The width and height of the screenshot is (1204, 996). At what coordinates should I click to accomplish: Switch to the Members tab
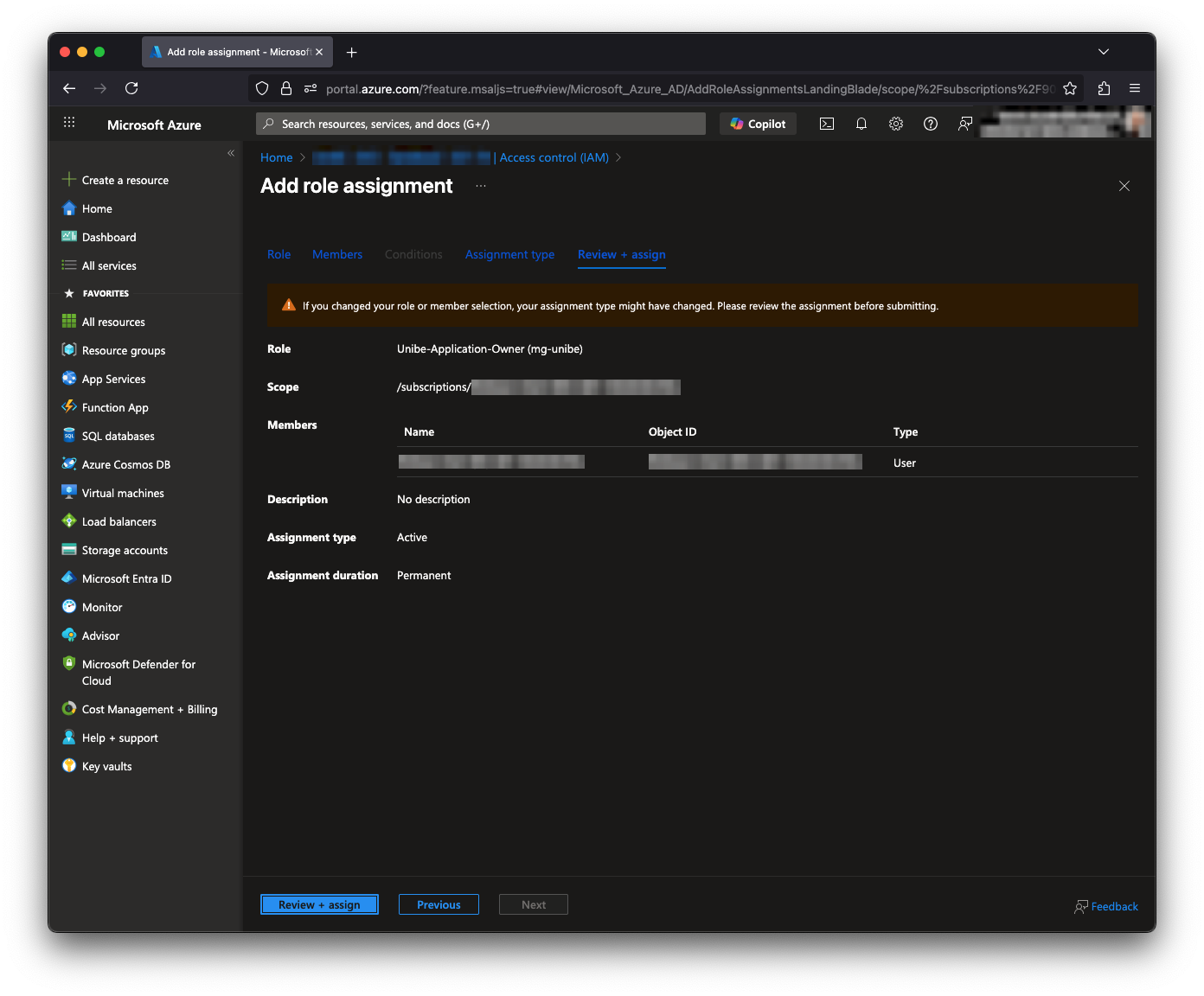pyautogui.click(x=337, y=254)
